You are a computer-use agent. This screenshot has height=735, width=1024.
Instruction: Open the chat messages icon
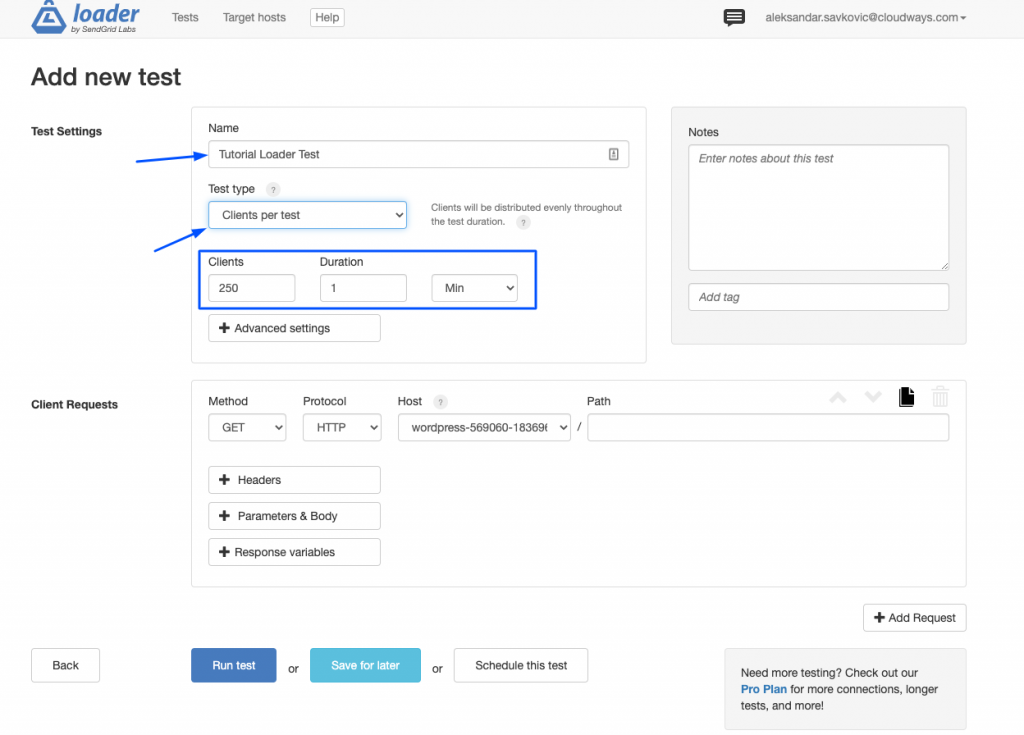(x=734, y=17)
